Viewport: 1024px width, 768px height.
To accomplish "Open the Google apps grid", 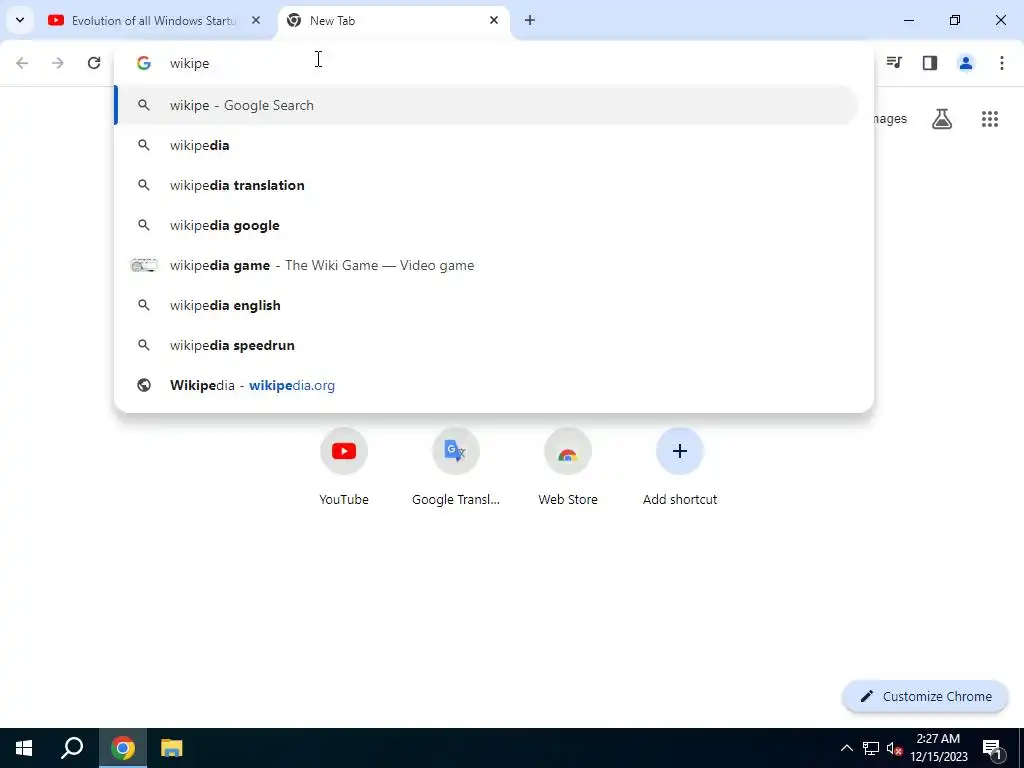I will coord(990,119).
